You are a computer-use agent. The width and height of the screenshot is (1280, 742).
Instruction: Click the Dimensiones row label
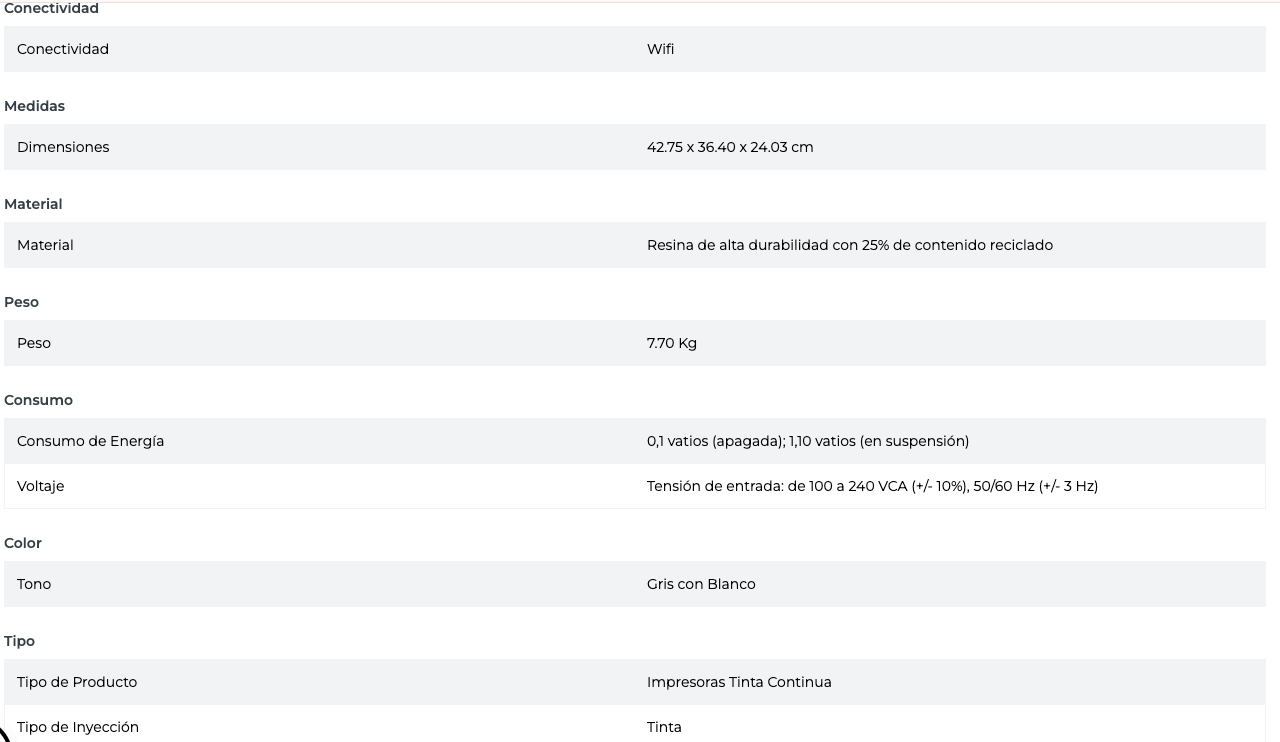coord(63,147)
